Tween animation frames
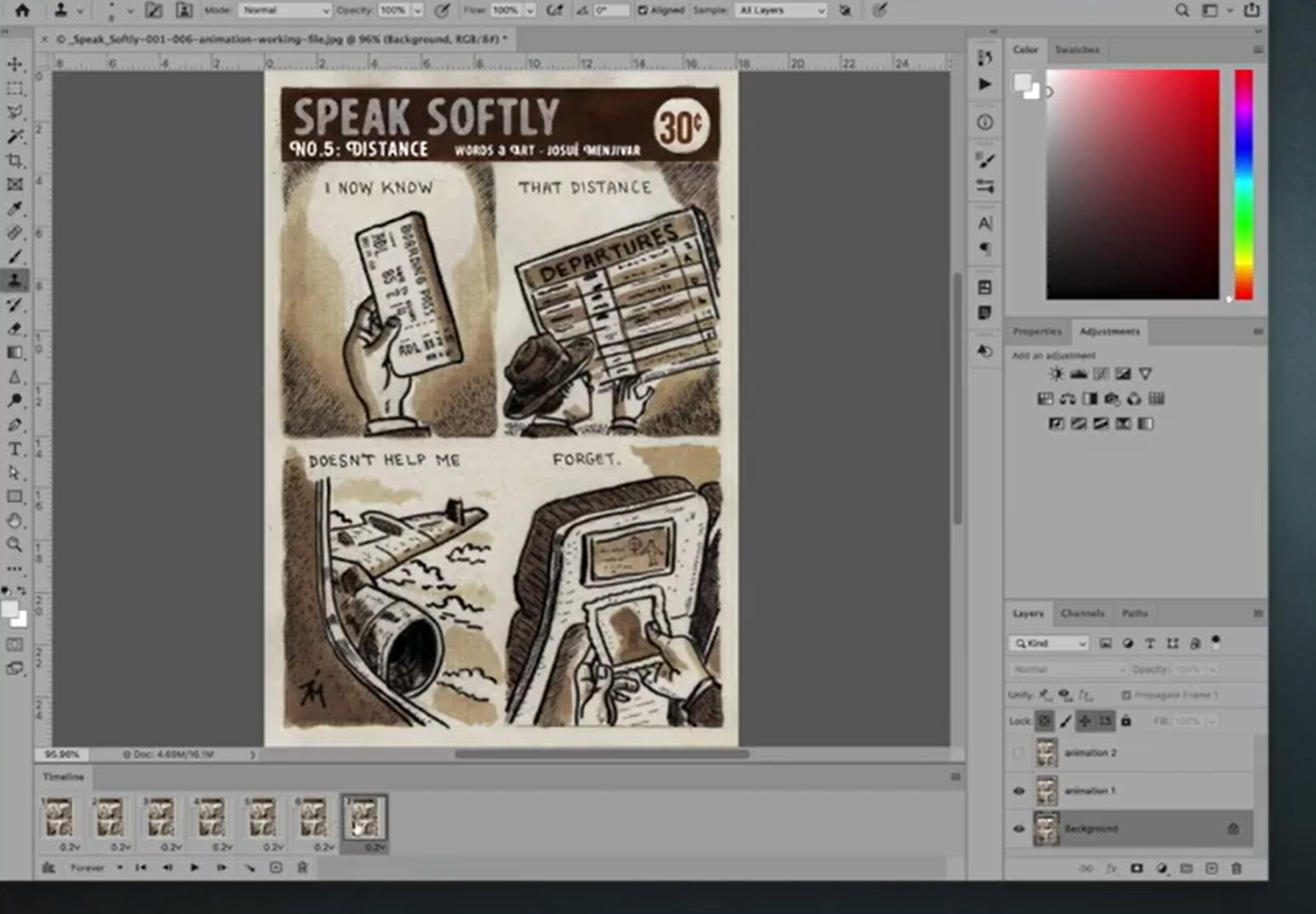 [x=249, y=868]
